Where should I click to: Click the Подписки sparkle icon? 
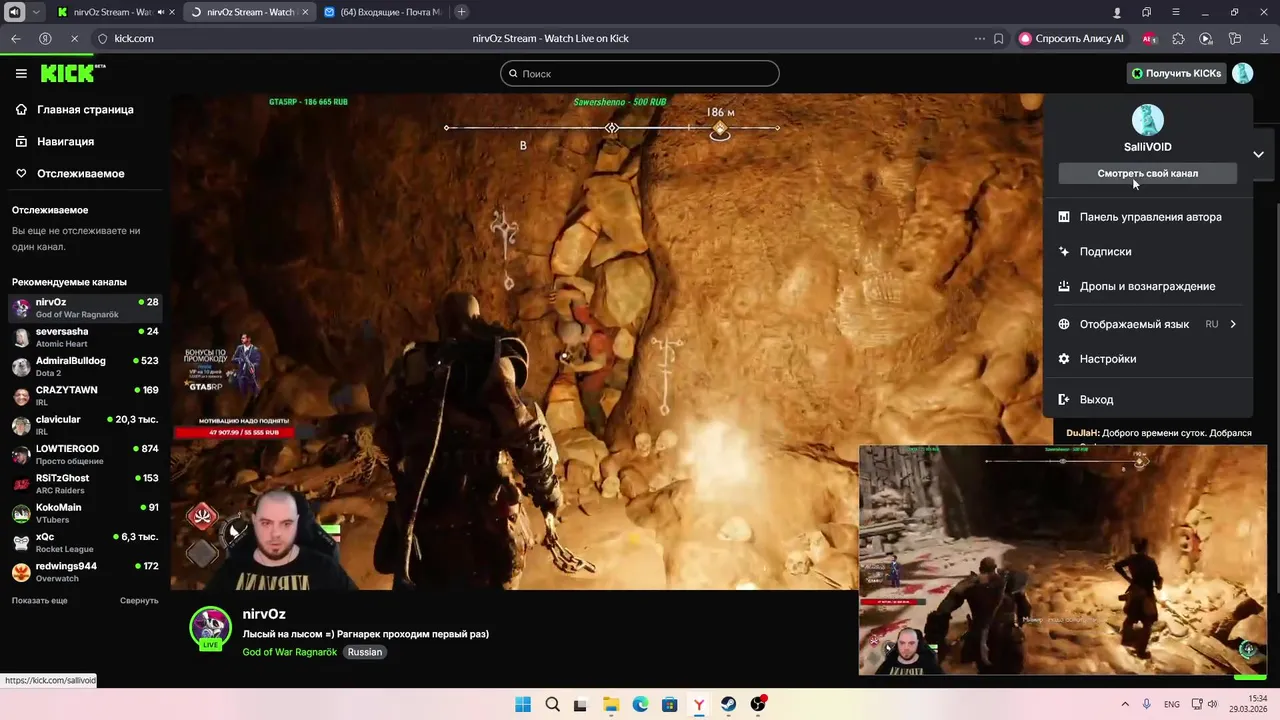click(x=1064, y=252)
